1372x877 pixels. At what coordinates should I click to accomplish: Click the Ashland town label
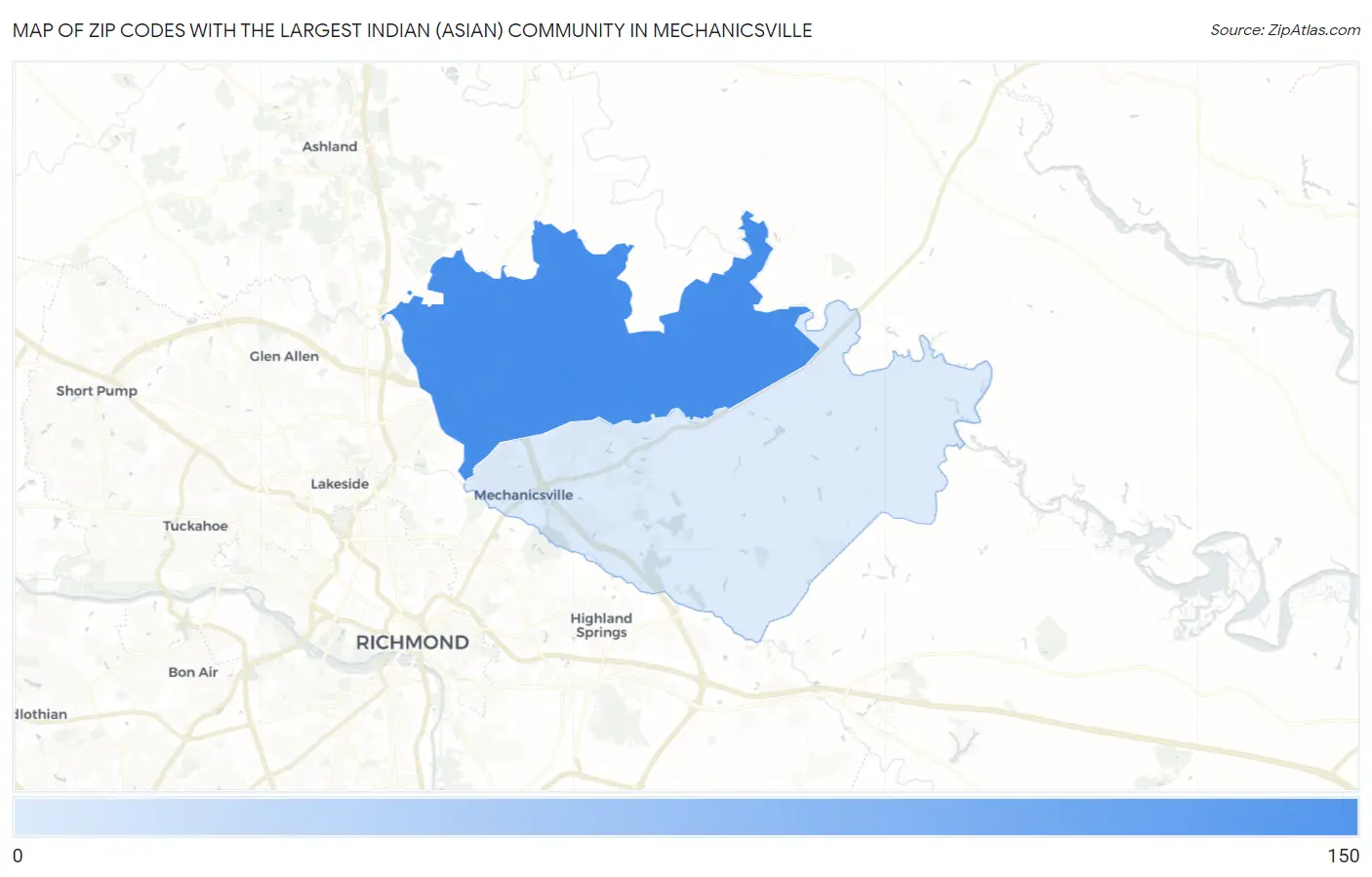tap(330, 146)
